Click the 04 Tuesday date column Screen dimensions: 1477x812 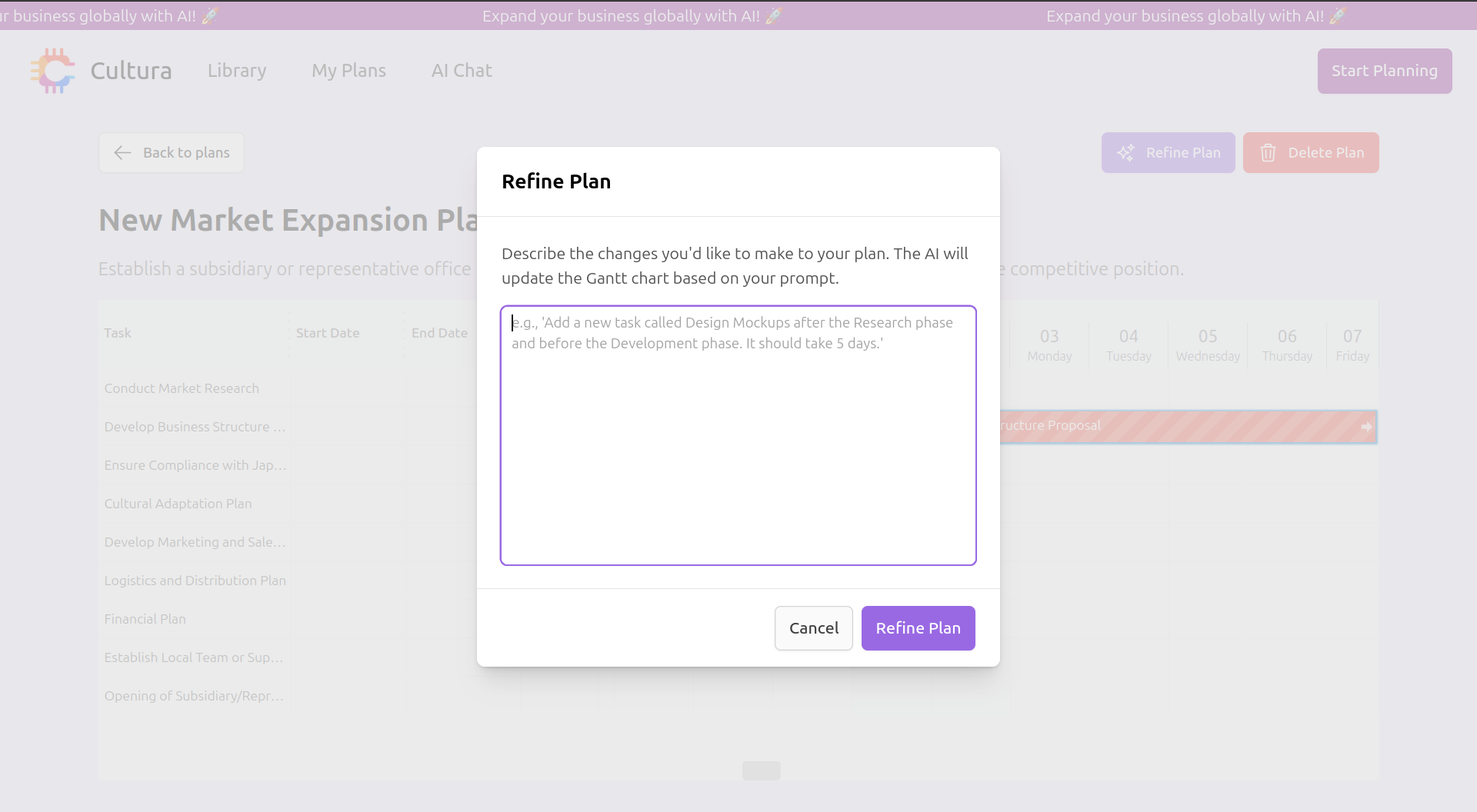click(1129, 345)
